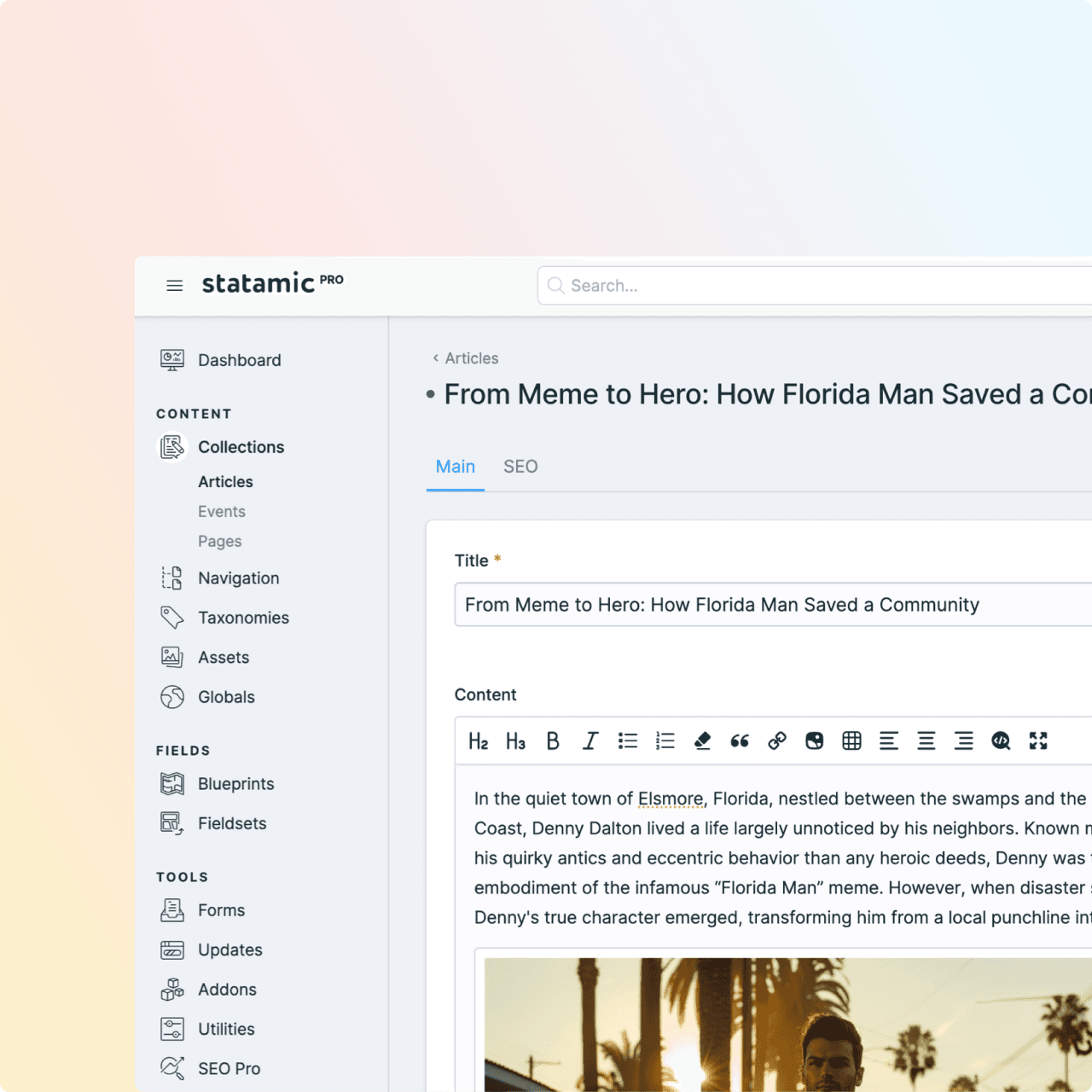Click the Heading 2 toolbar button
Image resolution: width=1092 pixels, height=1092 pixels.
pyautogui.click(x=478, y=741)
